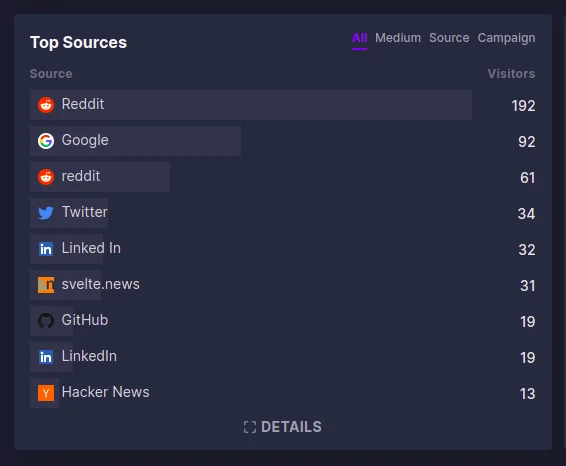Click the expand icon beside DETAILS
The image size is (566, 466).
(250, 427)
